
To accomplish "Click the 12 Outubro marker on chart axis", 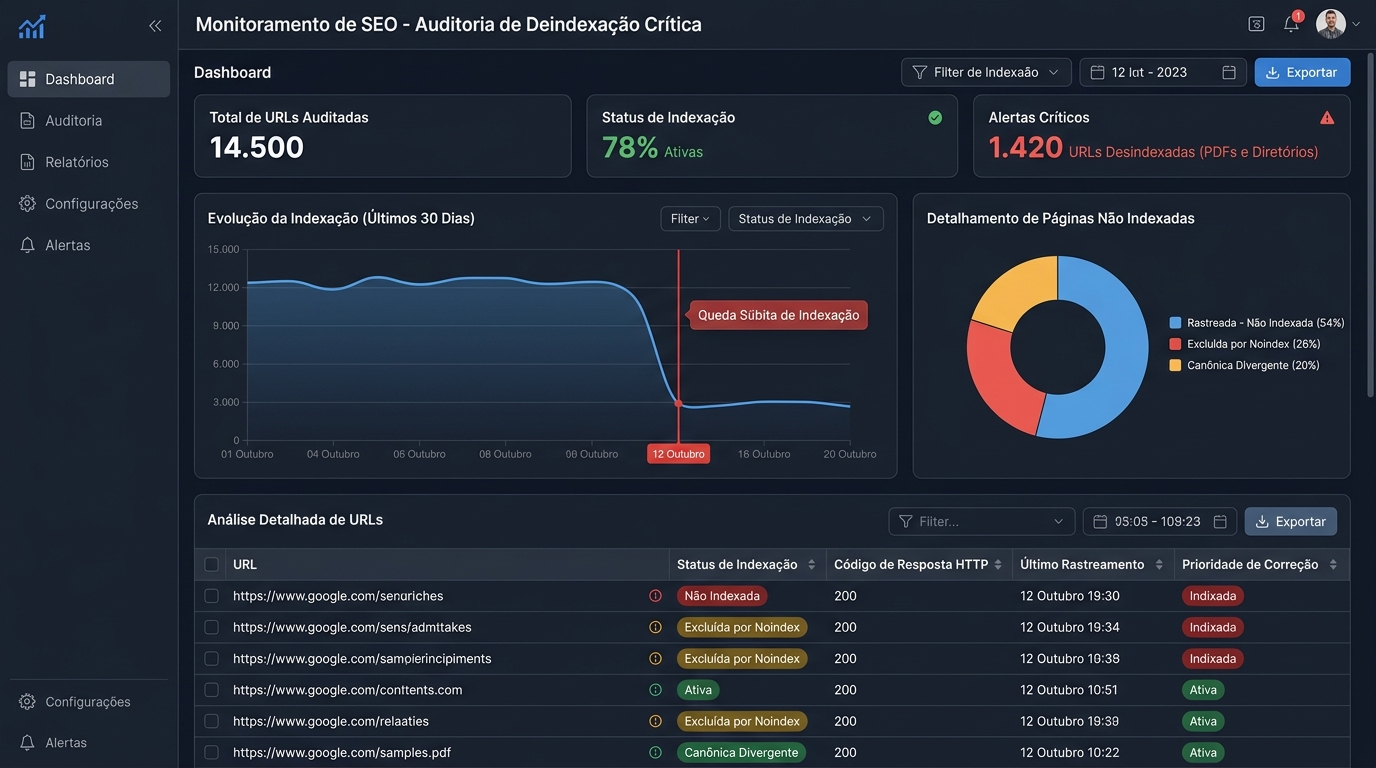I will 678,454.
